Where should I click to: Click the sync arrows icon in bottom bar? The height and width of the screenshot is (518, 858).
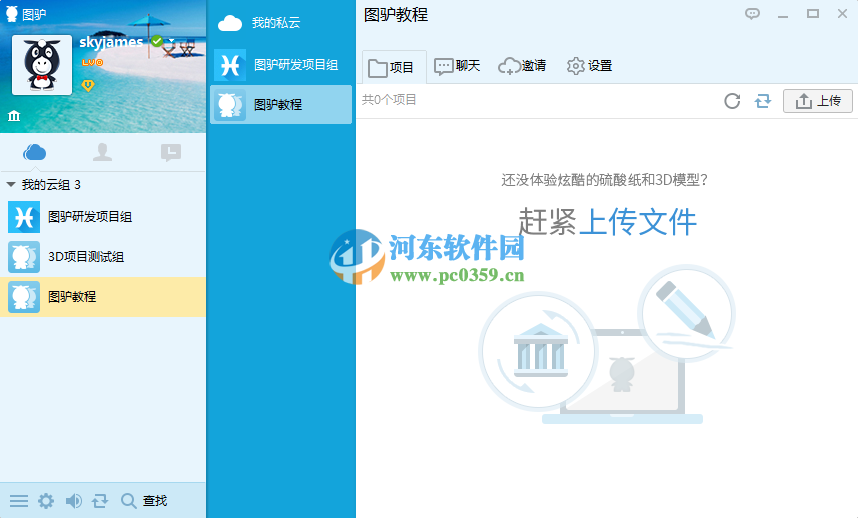[x=100, y=500]
